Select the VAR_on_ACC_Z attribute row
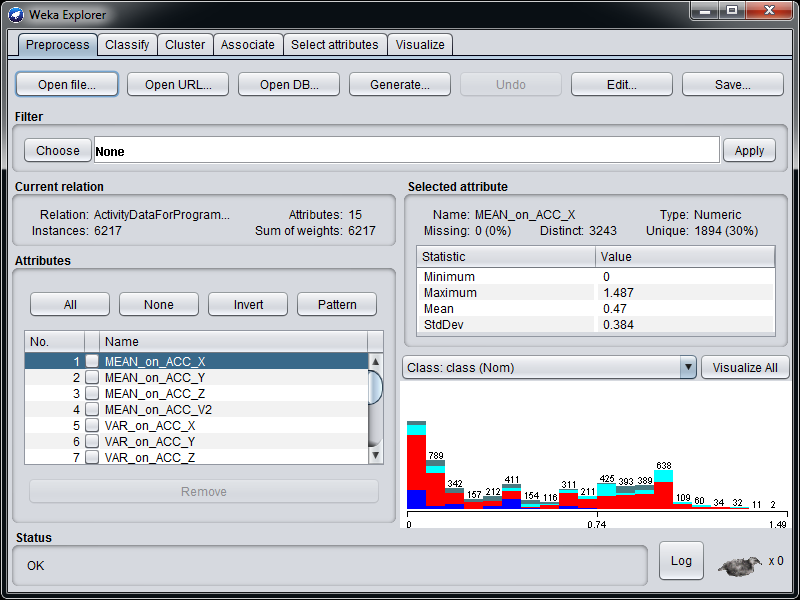Image resolution: width=800 pixels, height=600 pixels. pyautogui.click(x=196, y=457)
